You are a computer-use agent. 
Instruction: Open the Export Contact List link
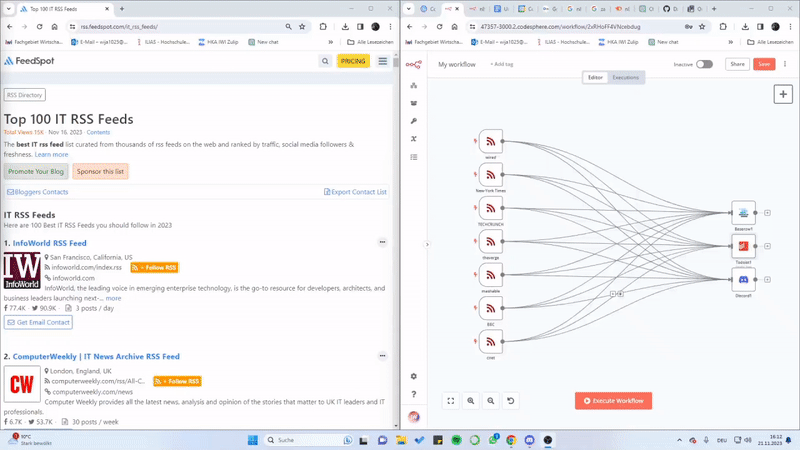click(x=355, y=192)
